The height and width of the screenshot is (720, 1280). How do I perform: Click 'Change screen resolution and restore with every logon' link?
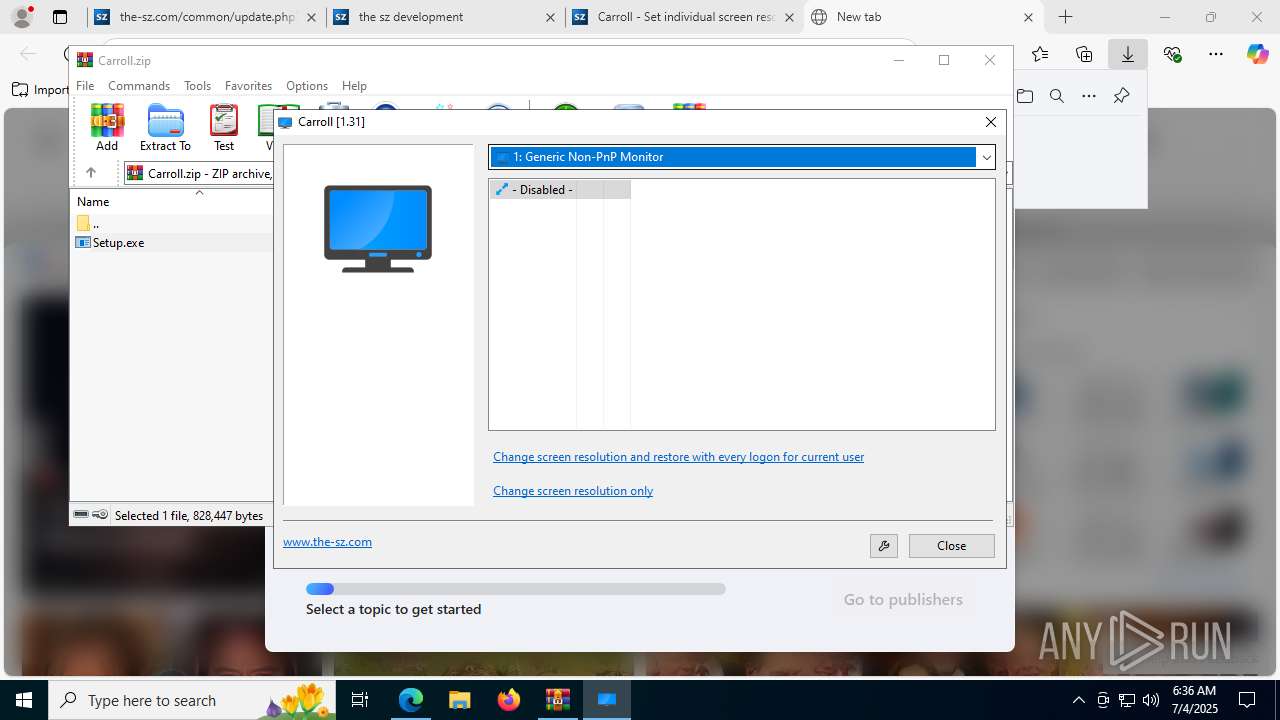coord(678,457)
